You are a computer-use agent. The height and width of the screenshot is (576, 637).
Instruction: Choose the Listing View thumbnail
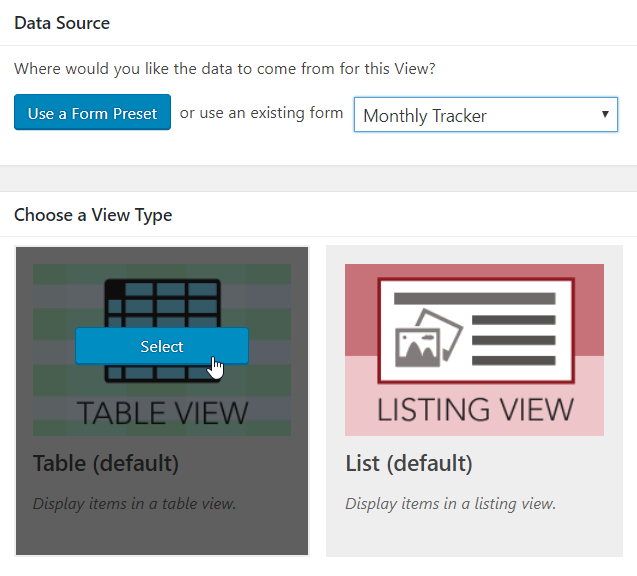(474, 350)
